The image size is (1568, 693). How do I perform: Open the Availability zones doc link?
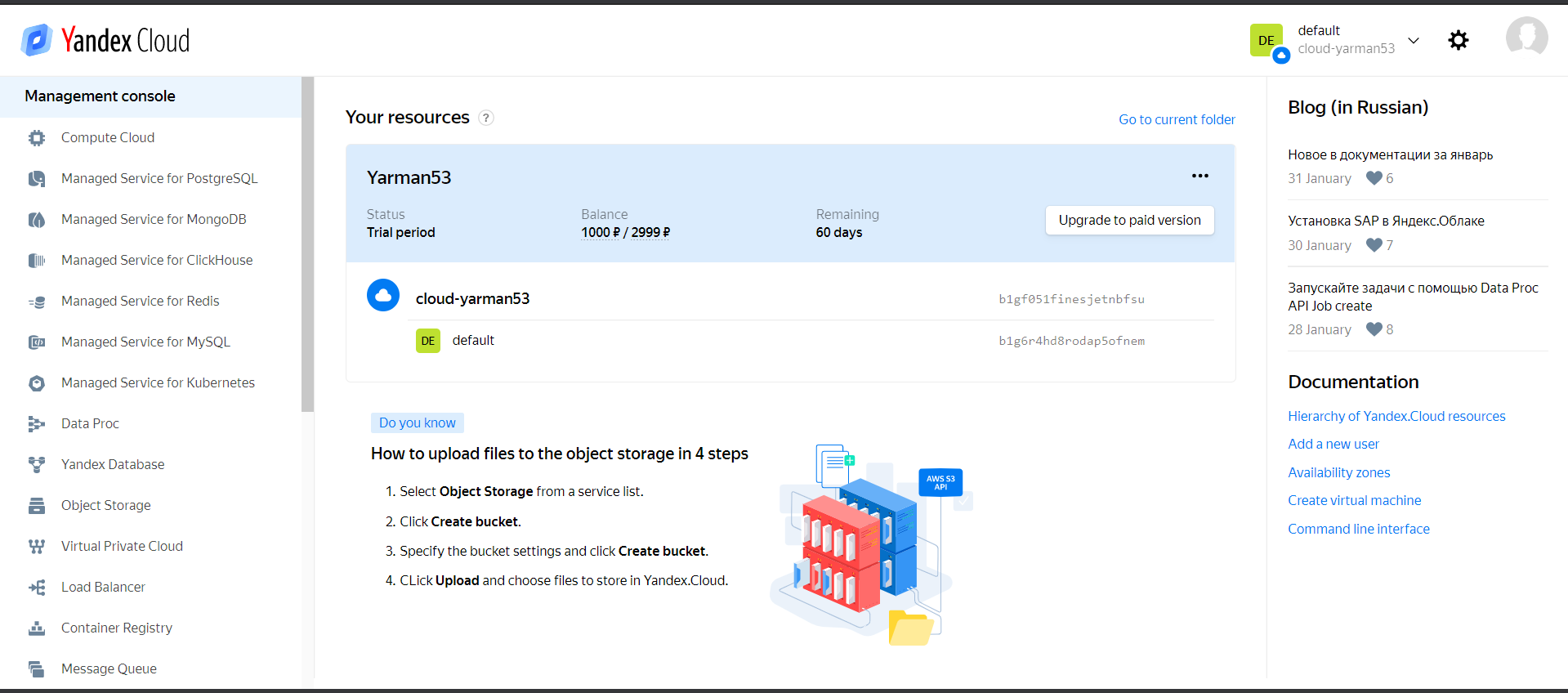coord(1338,472)
